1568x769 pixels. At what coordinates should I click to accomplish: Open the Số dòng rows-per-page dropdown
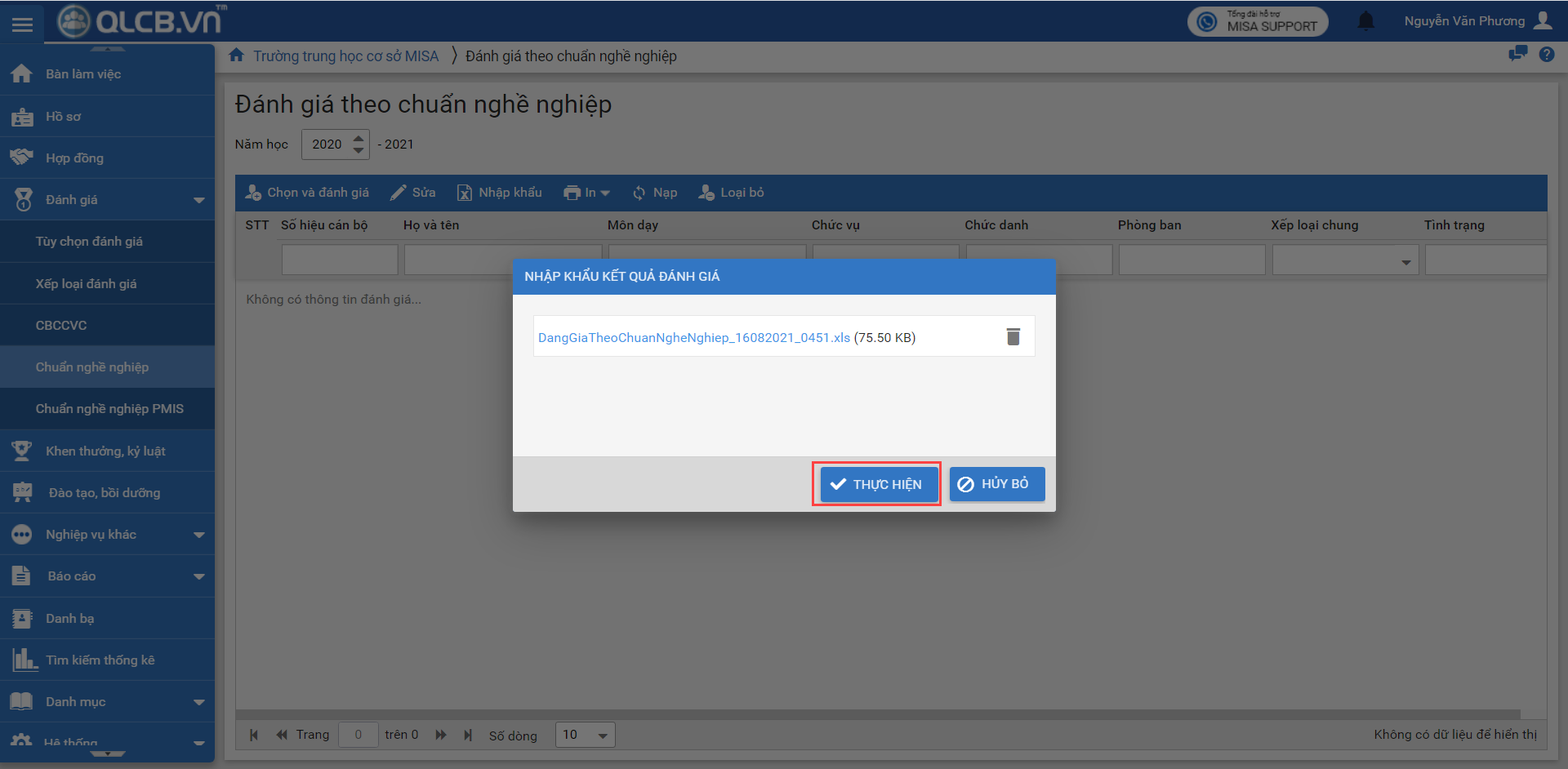pyautogui.click(x=585, y=735)
